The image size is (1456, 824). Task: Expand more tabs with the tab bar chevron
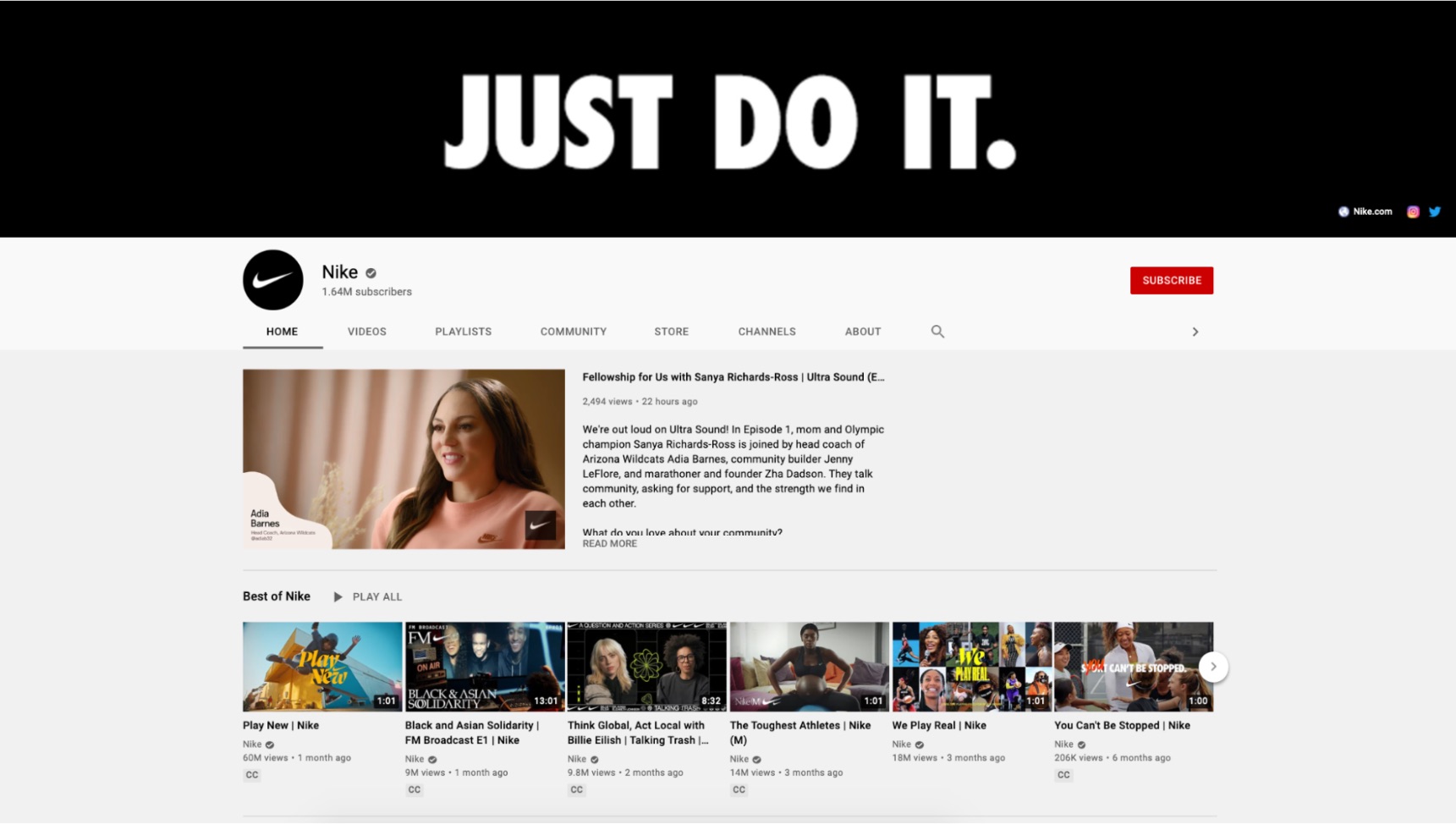[x=1195, y=332]
